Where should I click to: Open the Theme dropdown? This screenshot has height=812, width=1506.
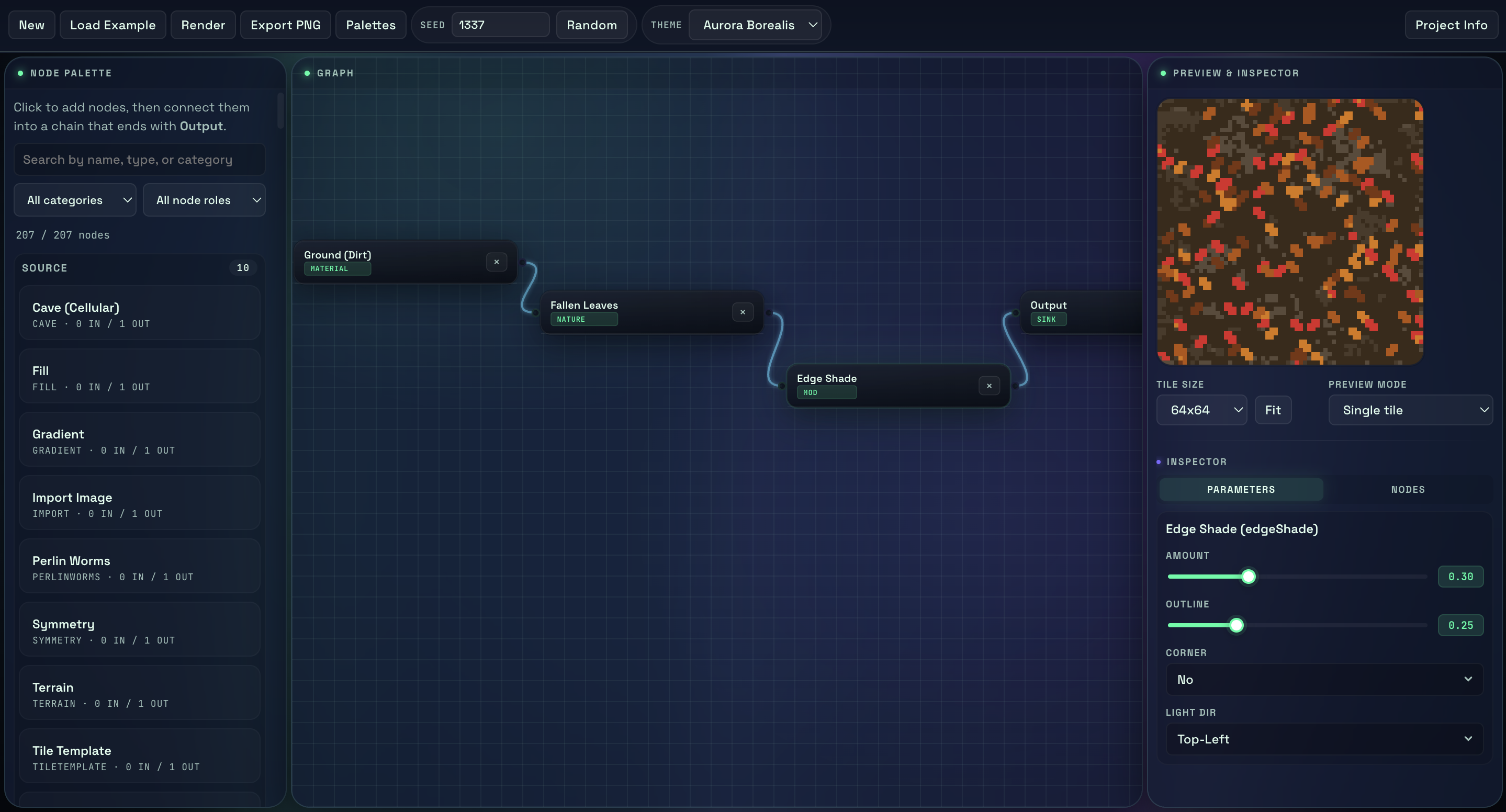755,25
